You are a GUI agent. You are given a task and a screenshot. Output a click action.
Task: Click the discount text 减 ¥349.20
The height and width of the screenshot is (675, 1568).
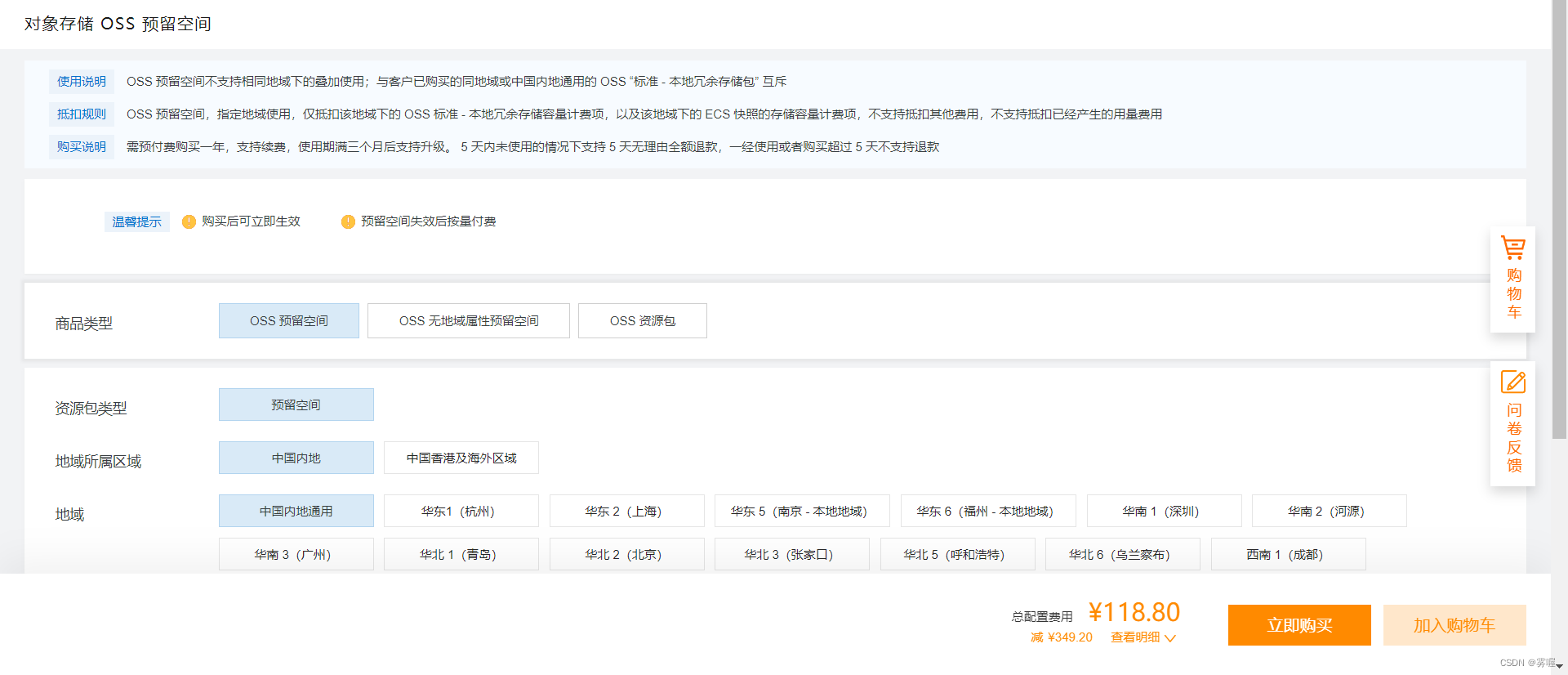[1062, 637]
